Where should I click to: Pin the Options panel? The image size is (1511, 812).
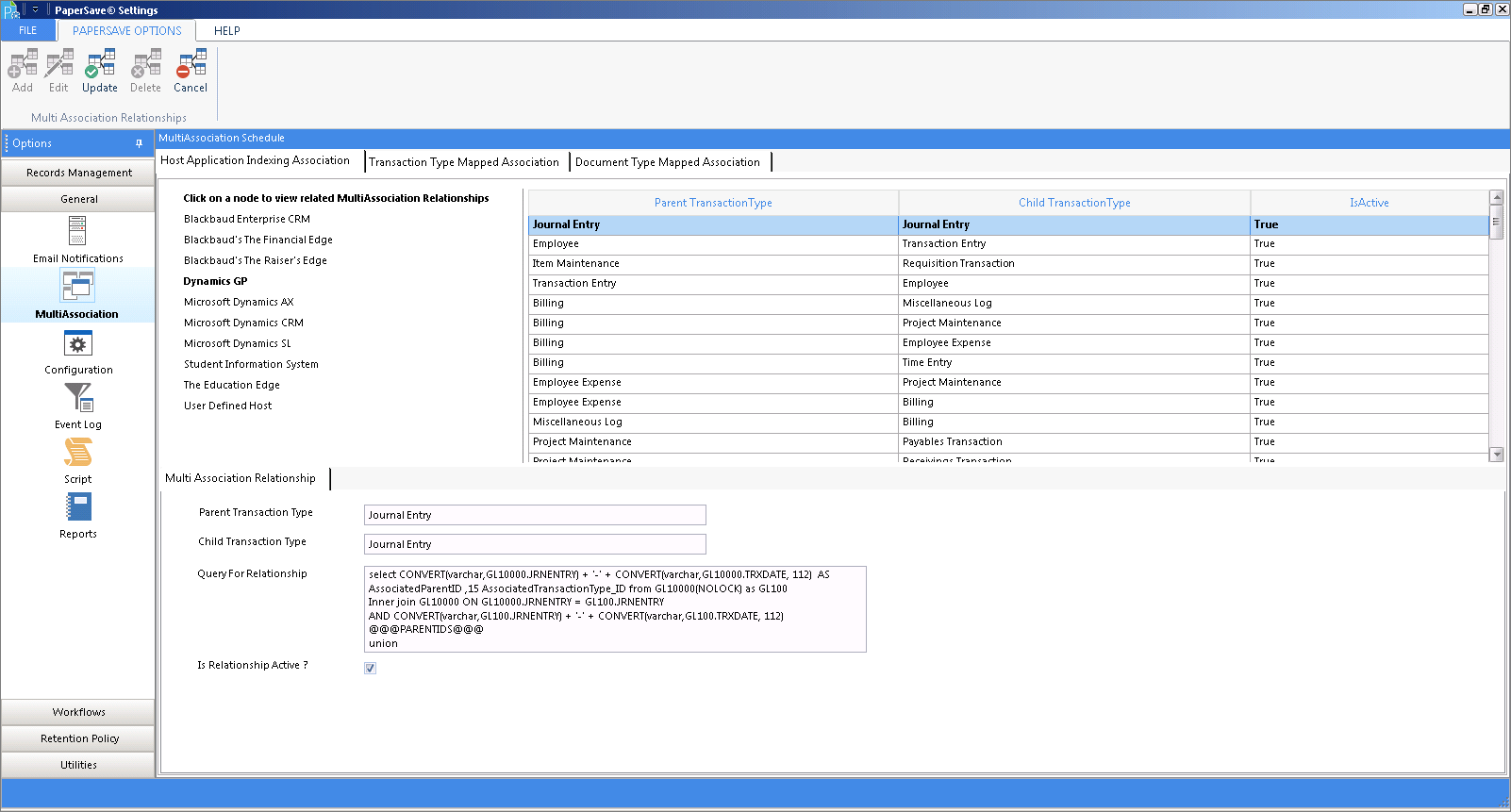pyautogui.click(x=139, y=143)
